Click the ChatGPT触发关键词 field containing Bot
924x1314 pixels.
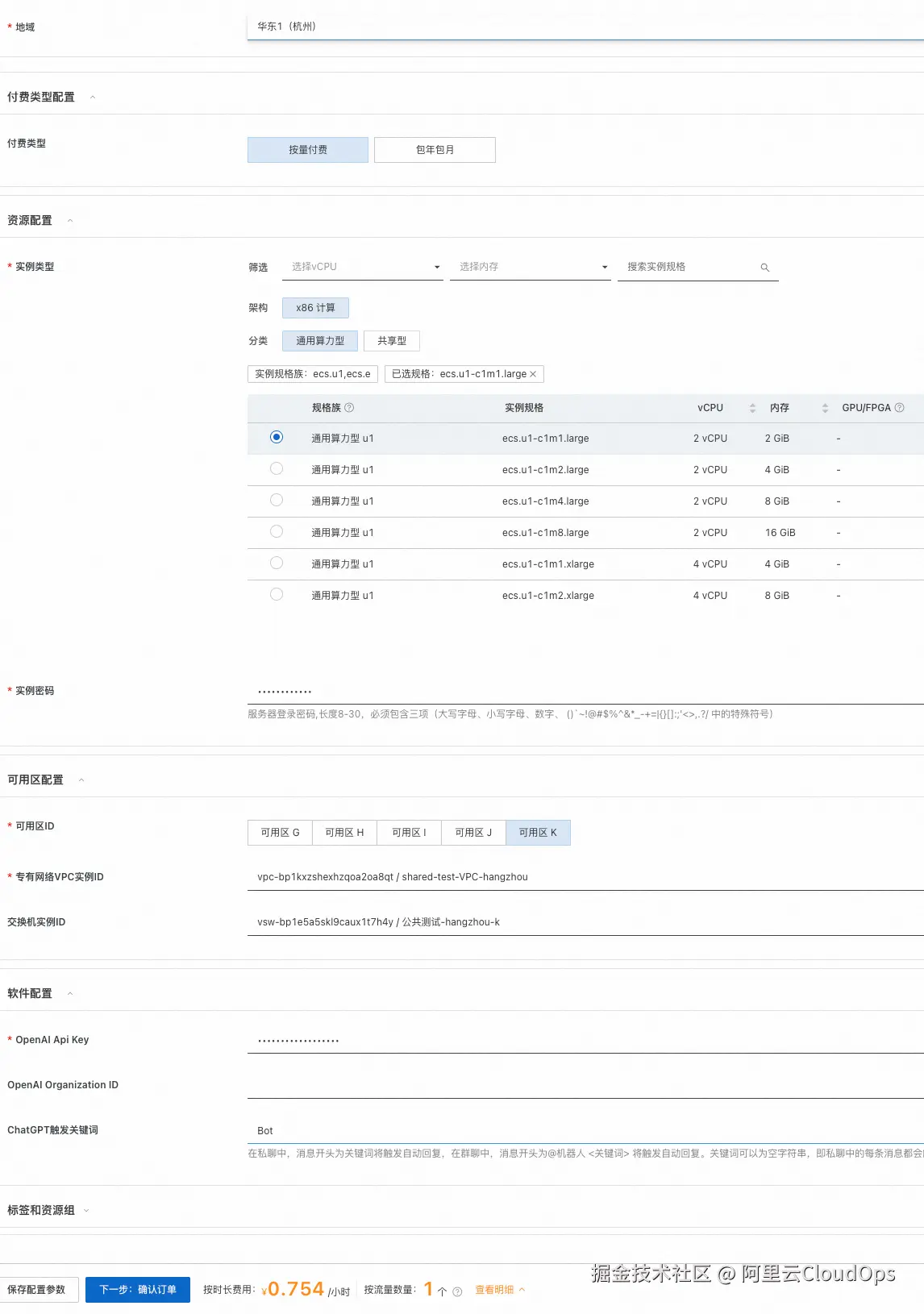pyautogui.click(x=585, y=1131)
